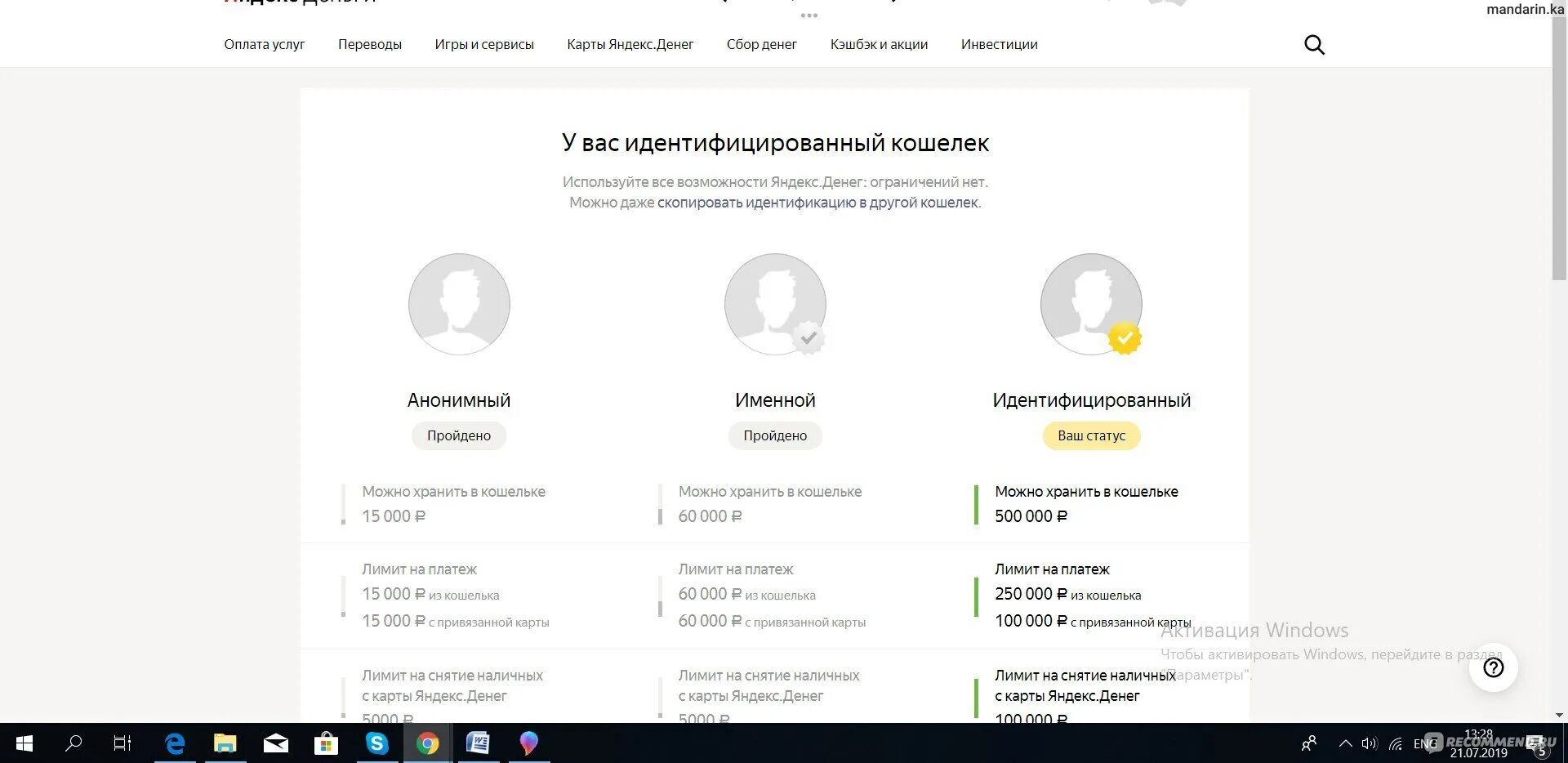Click the Идентифицированный avatar with yellow badge
The width and height of the screenshot is (1568, 763).
click(1091, 304)
